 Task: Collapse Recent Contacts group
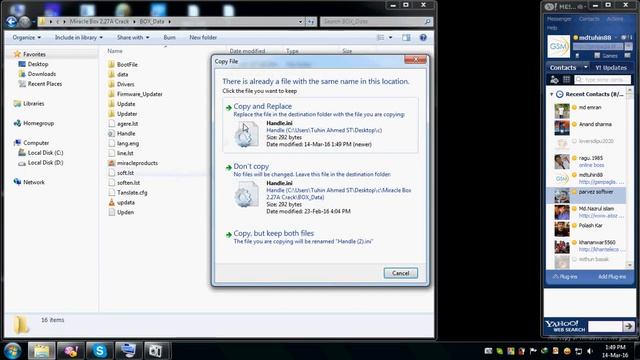click(x=551, y=94)
